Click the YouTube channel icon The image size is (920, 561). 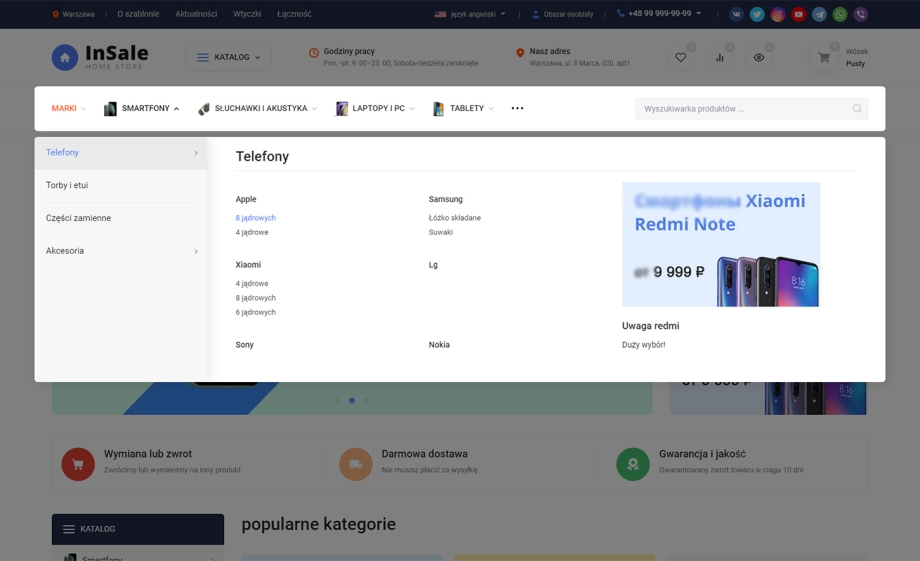(798, 14)
